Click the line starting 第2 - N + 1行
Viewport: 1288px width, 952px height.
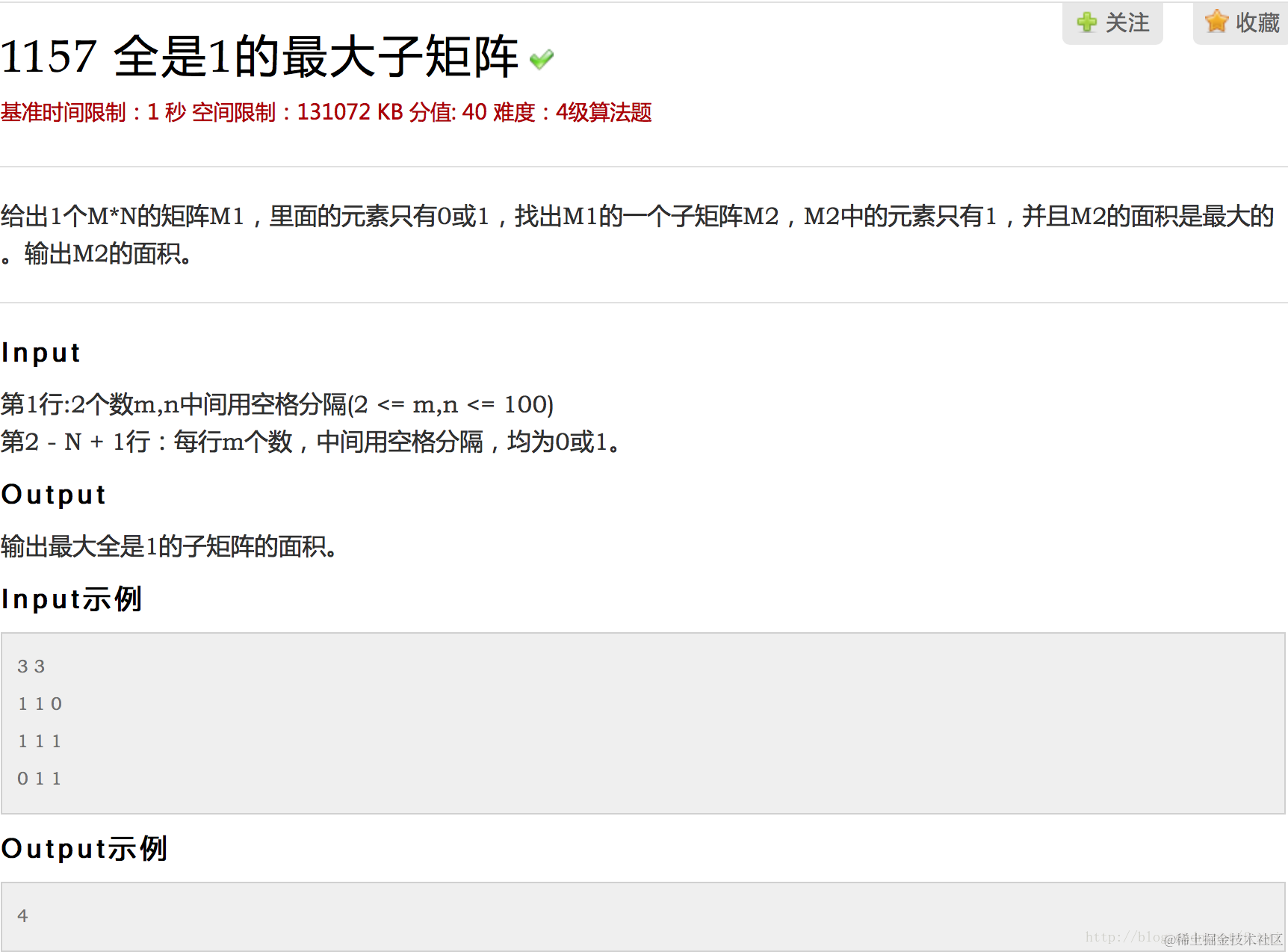tap(311, 442)
